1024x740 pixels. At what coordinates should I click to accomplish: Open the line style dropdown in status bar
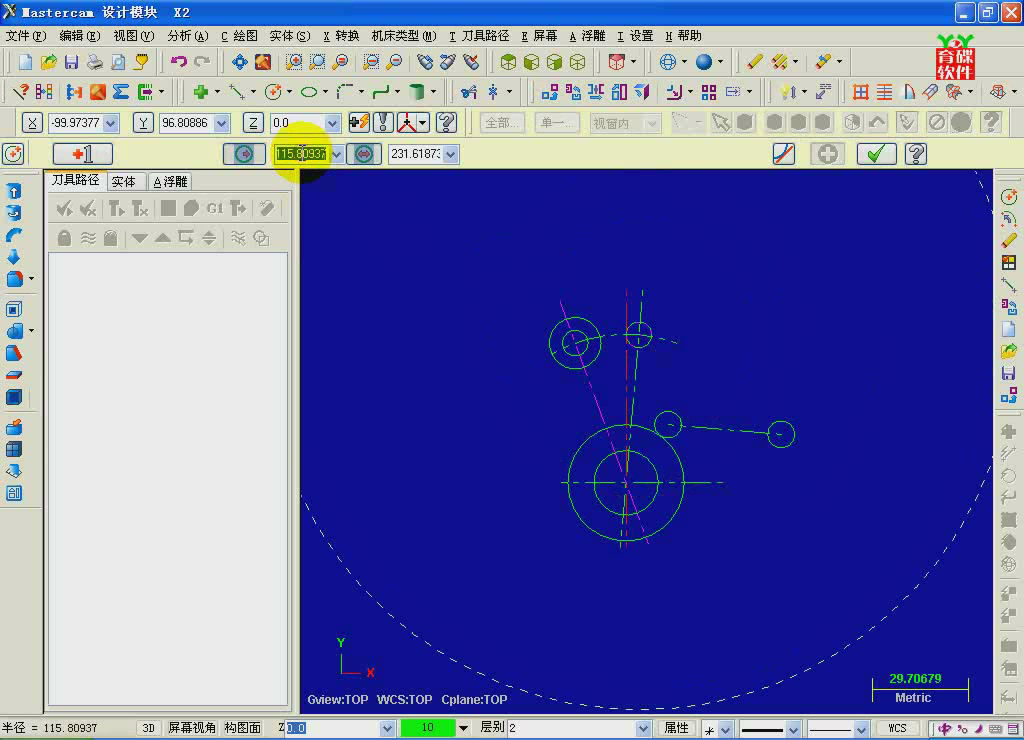(x=793, y=728)
